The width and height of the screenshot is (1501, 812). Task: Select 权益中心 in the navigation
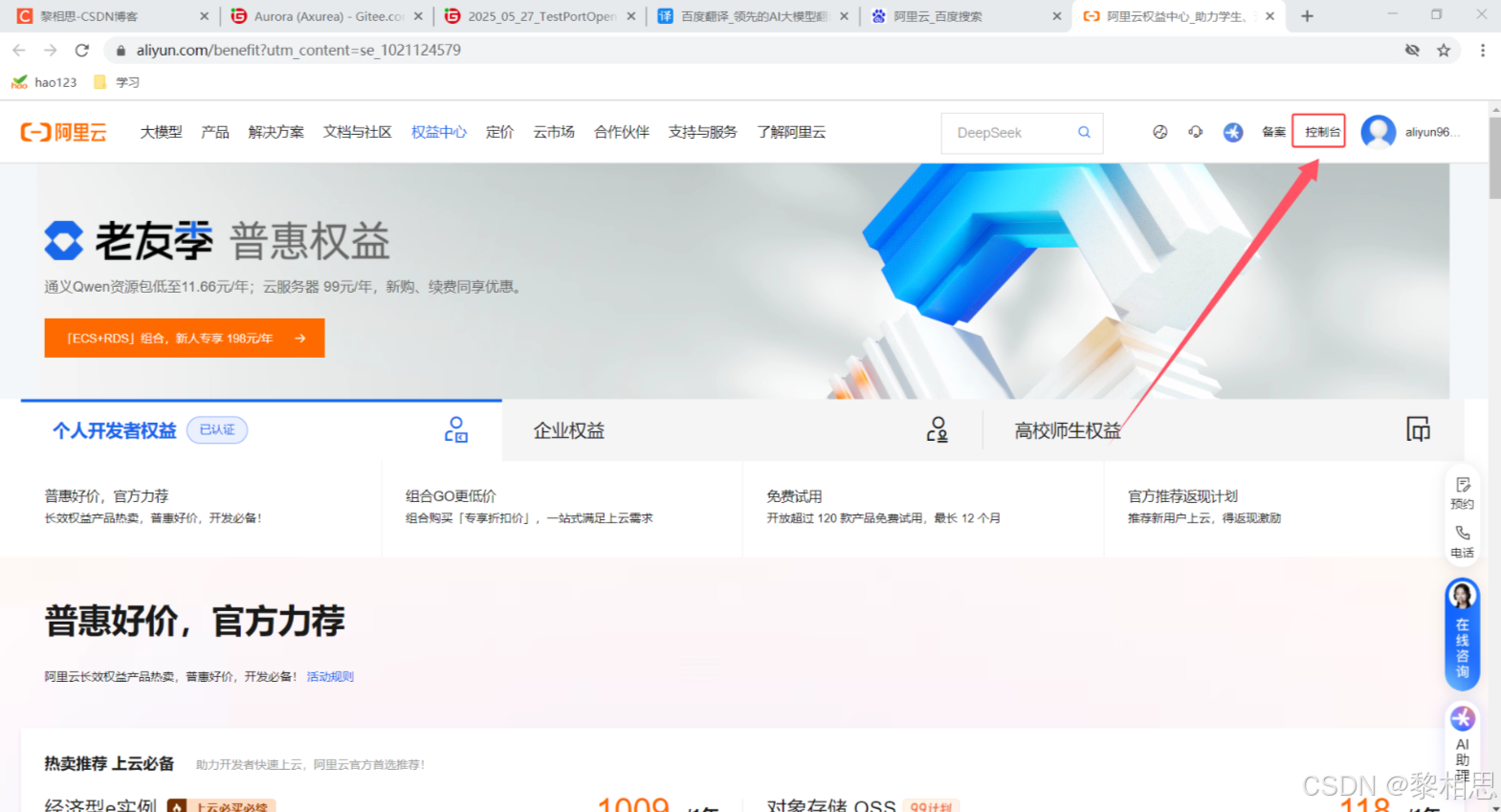click(x=439, y=132)
